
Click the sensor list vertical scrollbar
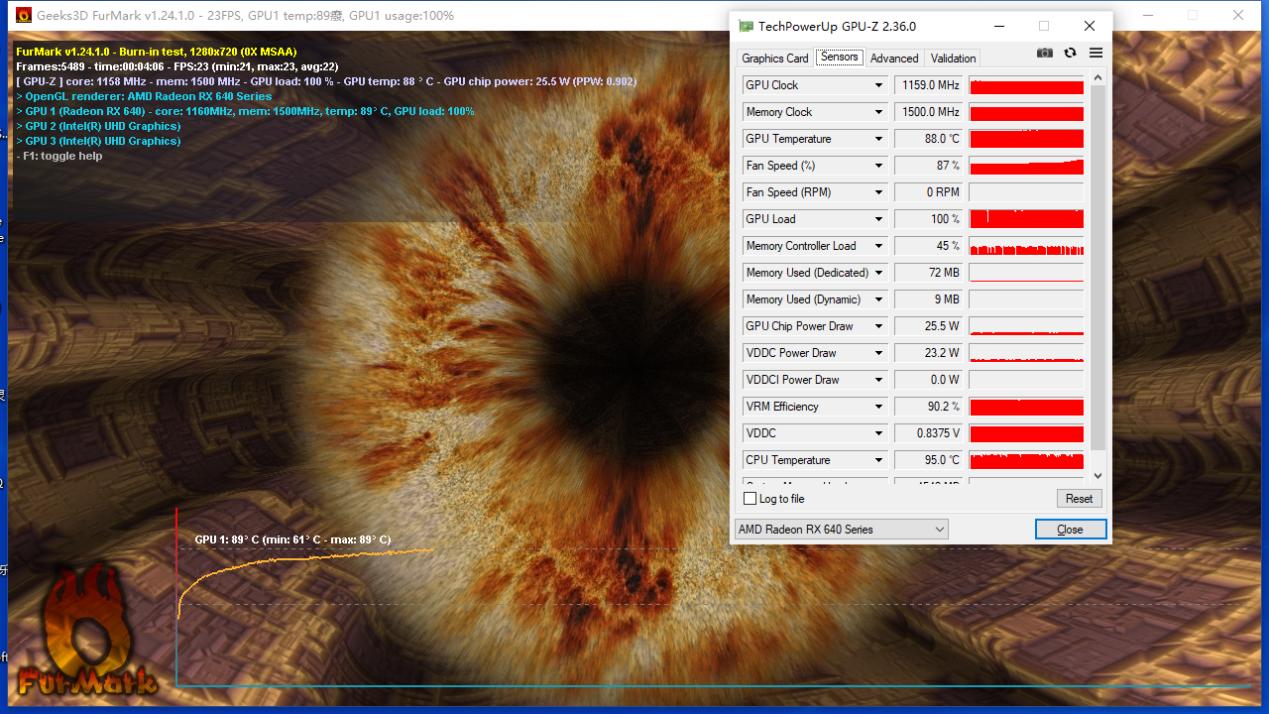(x=1097, y=270)
